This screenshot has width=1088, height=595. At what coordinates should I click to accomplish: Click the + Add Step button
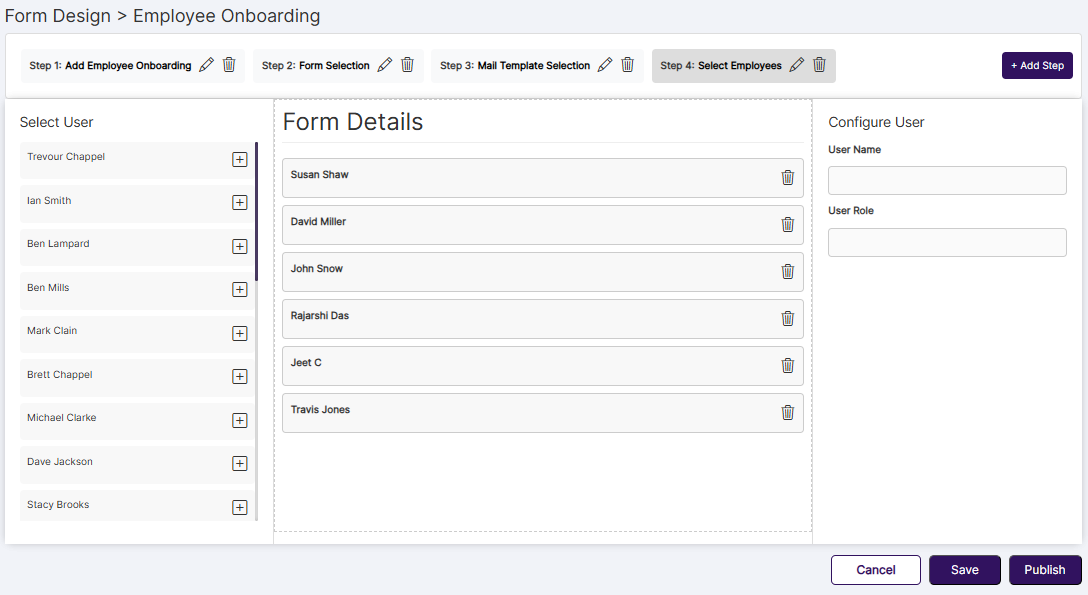click(1037, 65)
